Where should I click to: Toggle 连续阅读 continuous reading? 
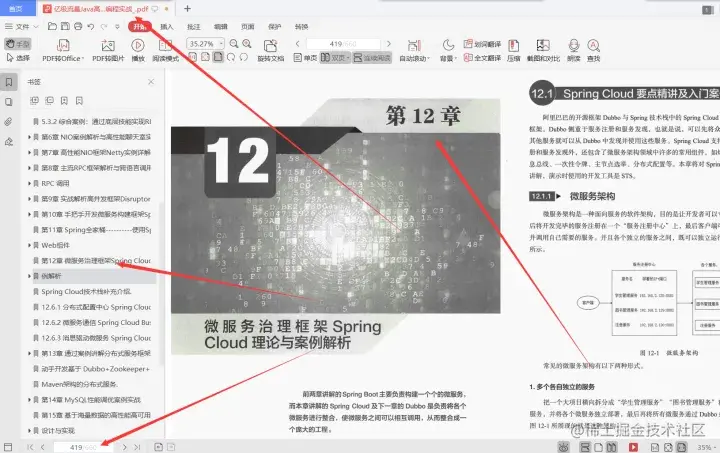coord(372,58)
